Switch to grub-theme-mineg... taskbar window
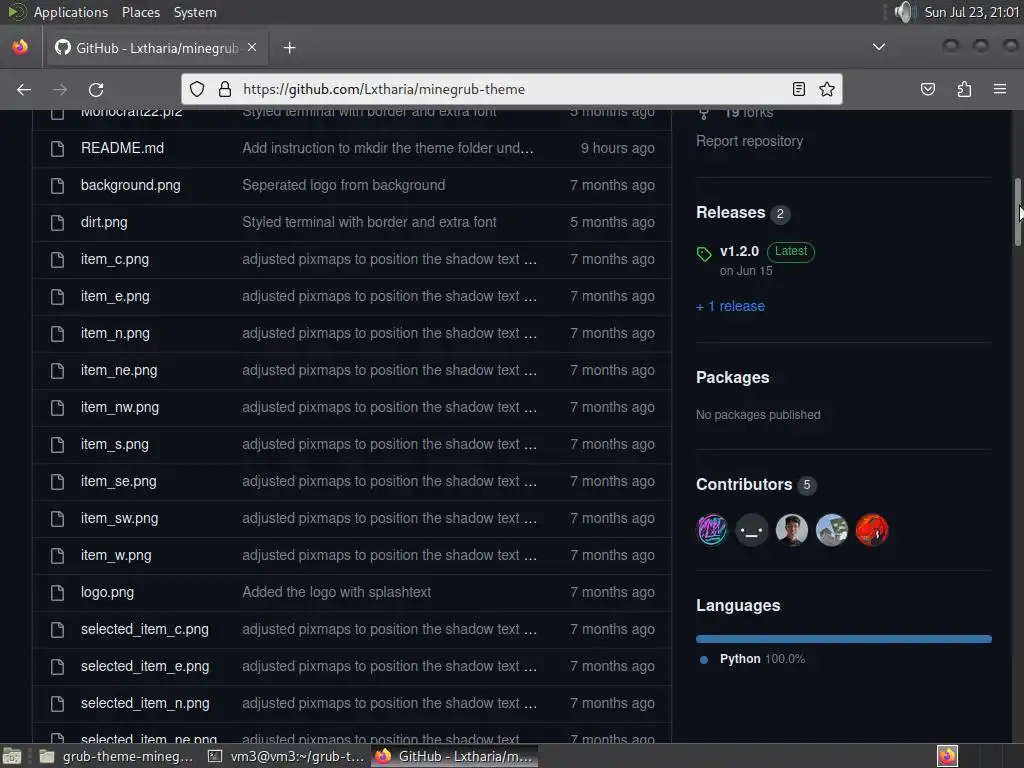 [118, 756]
